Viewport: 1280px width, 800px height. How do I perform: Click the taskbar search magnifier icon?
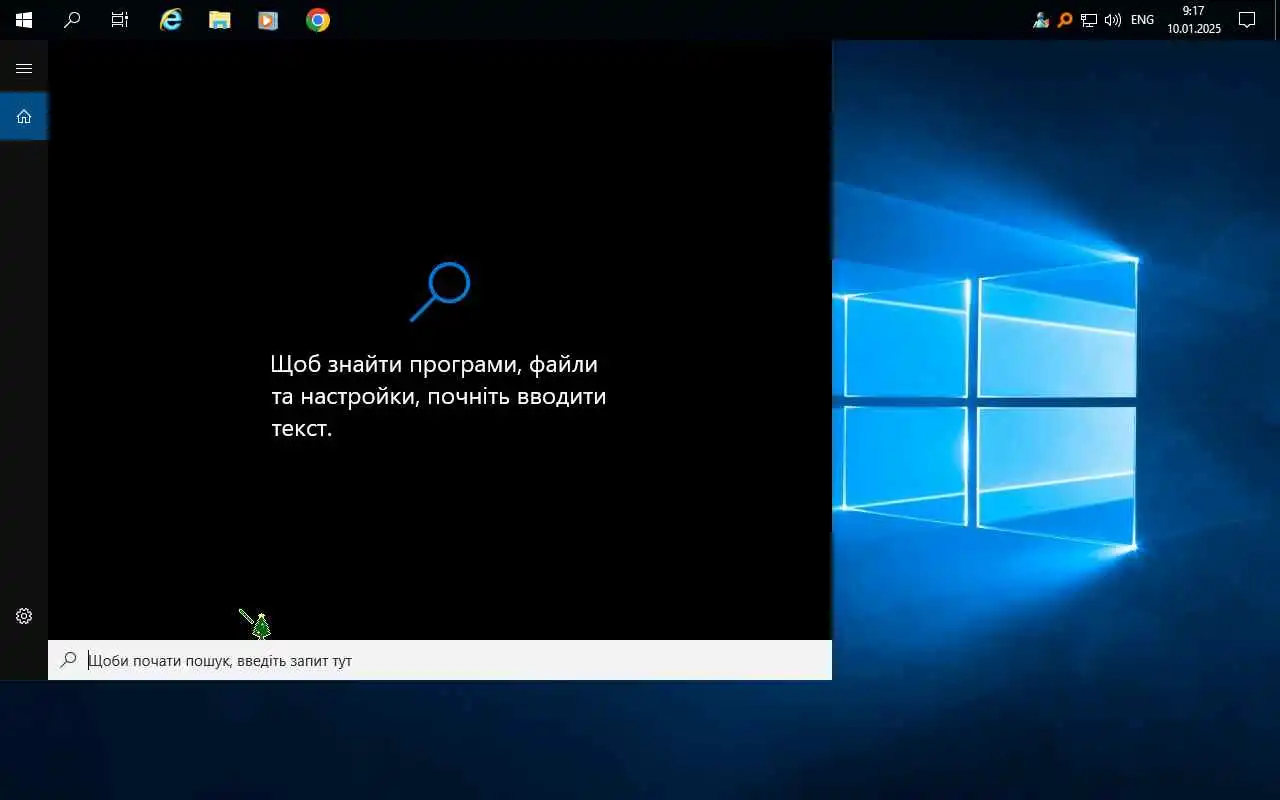pos(72,20)
